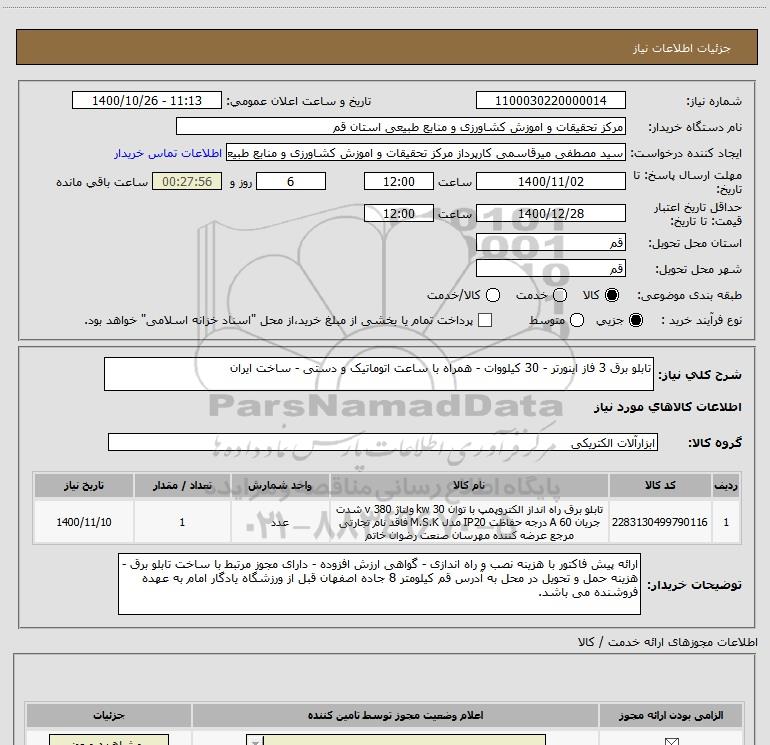
Task: Click the response deadline date 1400/11/02
Action: [x=550, y=181]
